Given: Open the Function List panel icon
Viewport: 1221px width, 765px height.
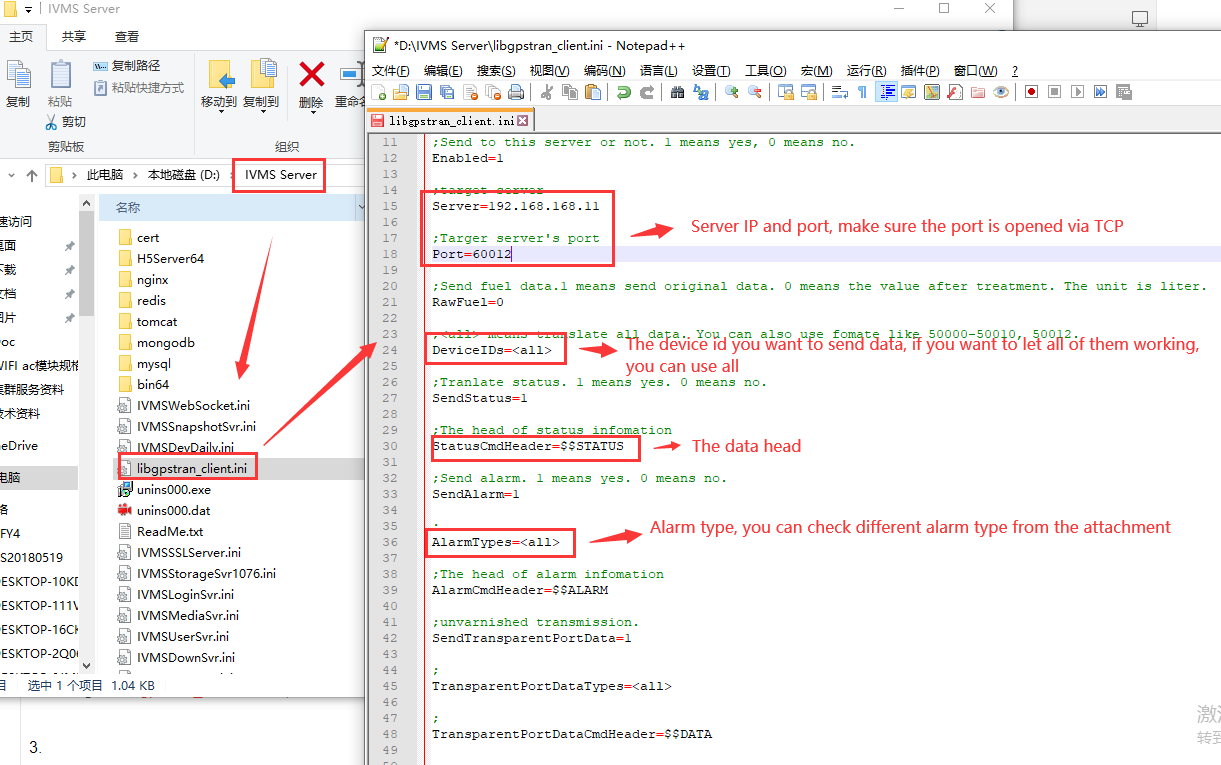Looking at the screenshot, I should point(954,92).
